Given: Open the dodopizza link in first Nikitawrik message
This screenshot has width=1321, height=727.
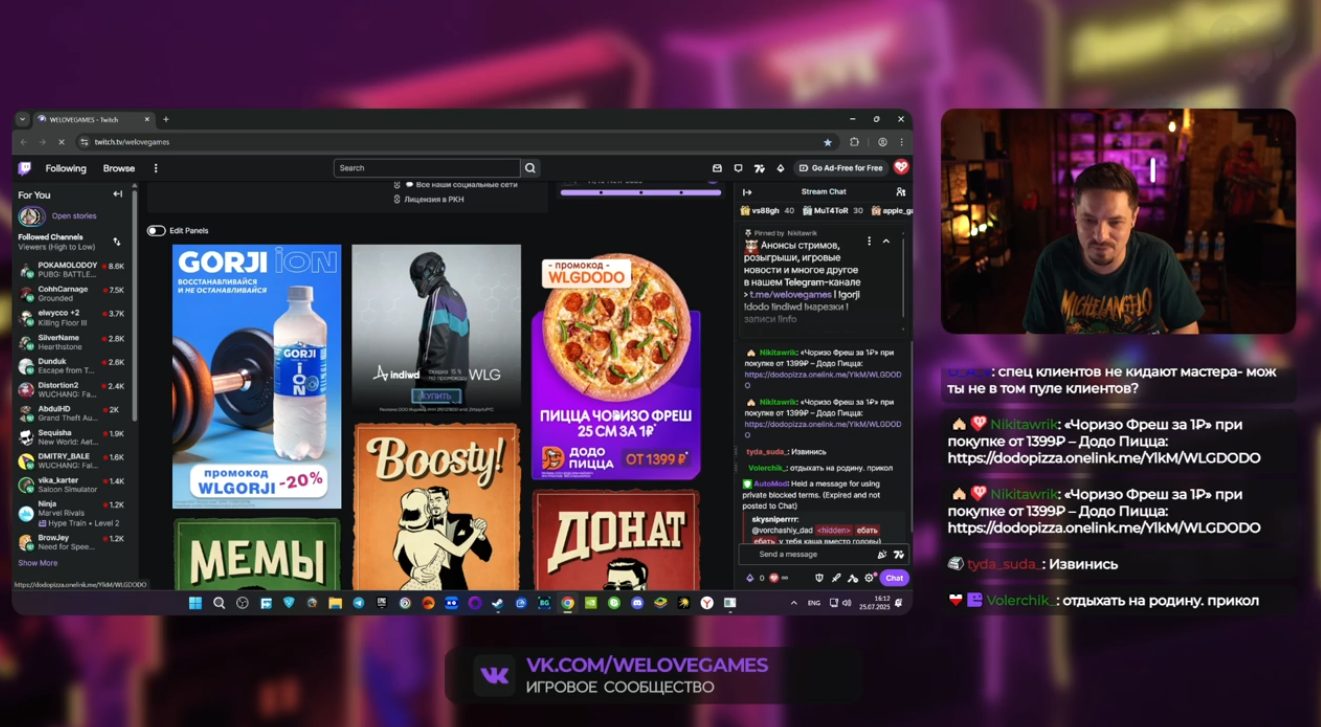Looking at the screenshot, I should [822, 379].
